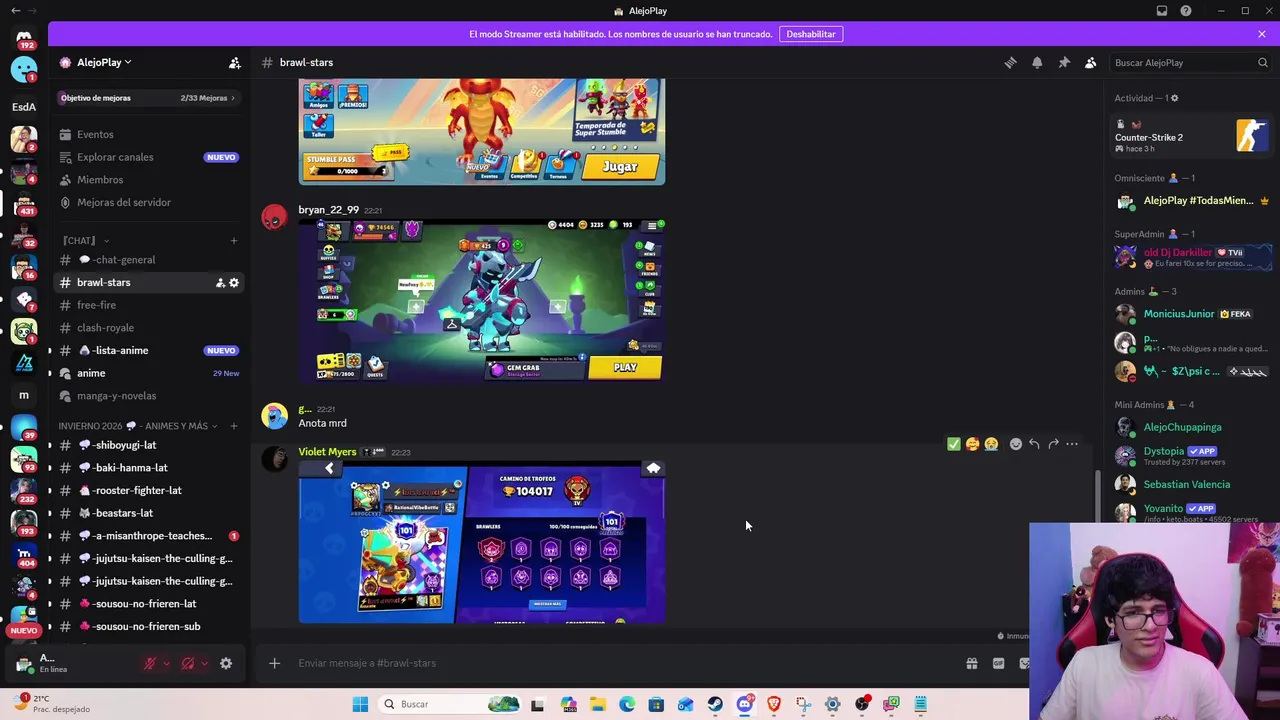
Task: Open inbox icon in title bar
Action: tap(1162, 11)
